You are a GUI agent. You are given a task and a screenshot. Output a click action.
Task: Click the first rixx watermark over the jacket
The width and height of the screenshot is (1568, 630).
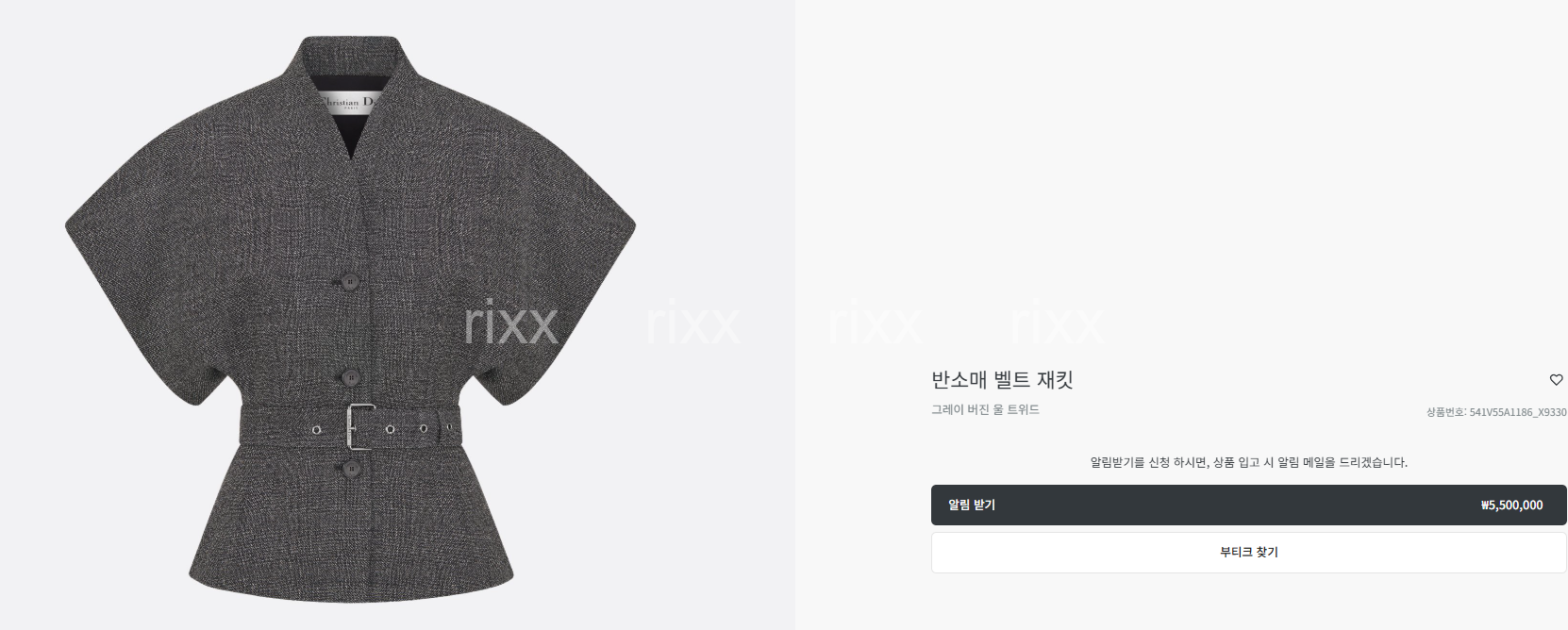pos(510,323)
